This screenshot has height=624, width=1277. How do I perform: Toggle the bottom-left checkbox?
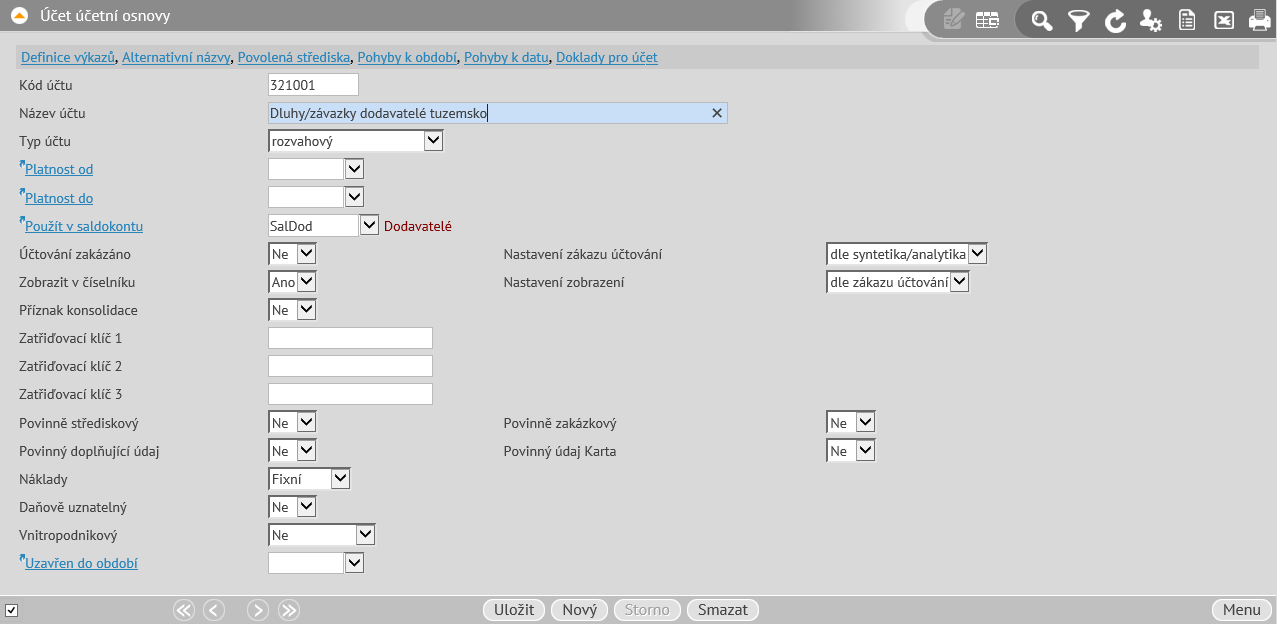[11, 610]
